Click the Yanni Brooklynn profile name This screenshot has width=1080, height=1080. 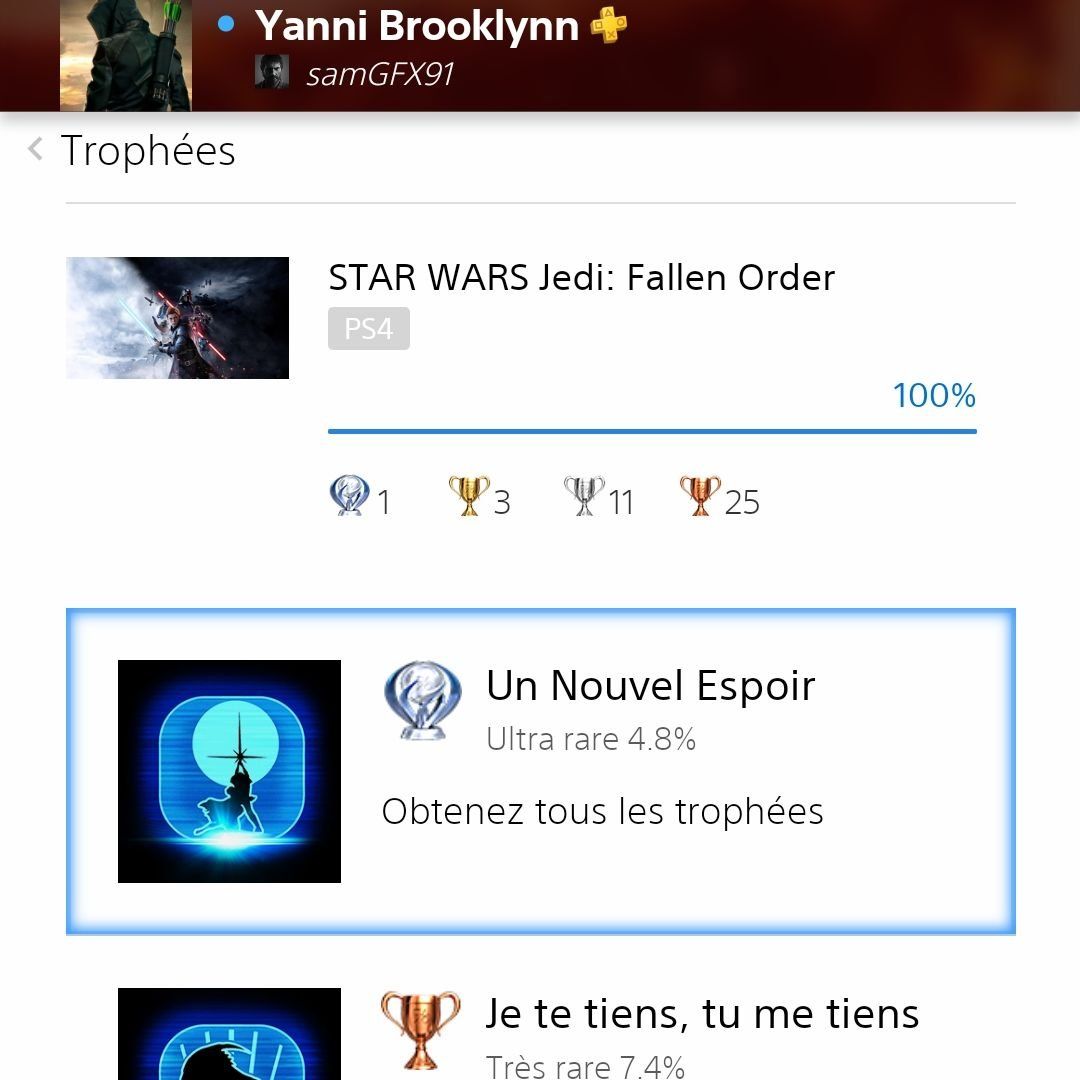pos(417,26)
